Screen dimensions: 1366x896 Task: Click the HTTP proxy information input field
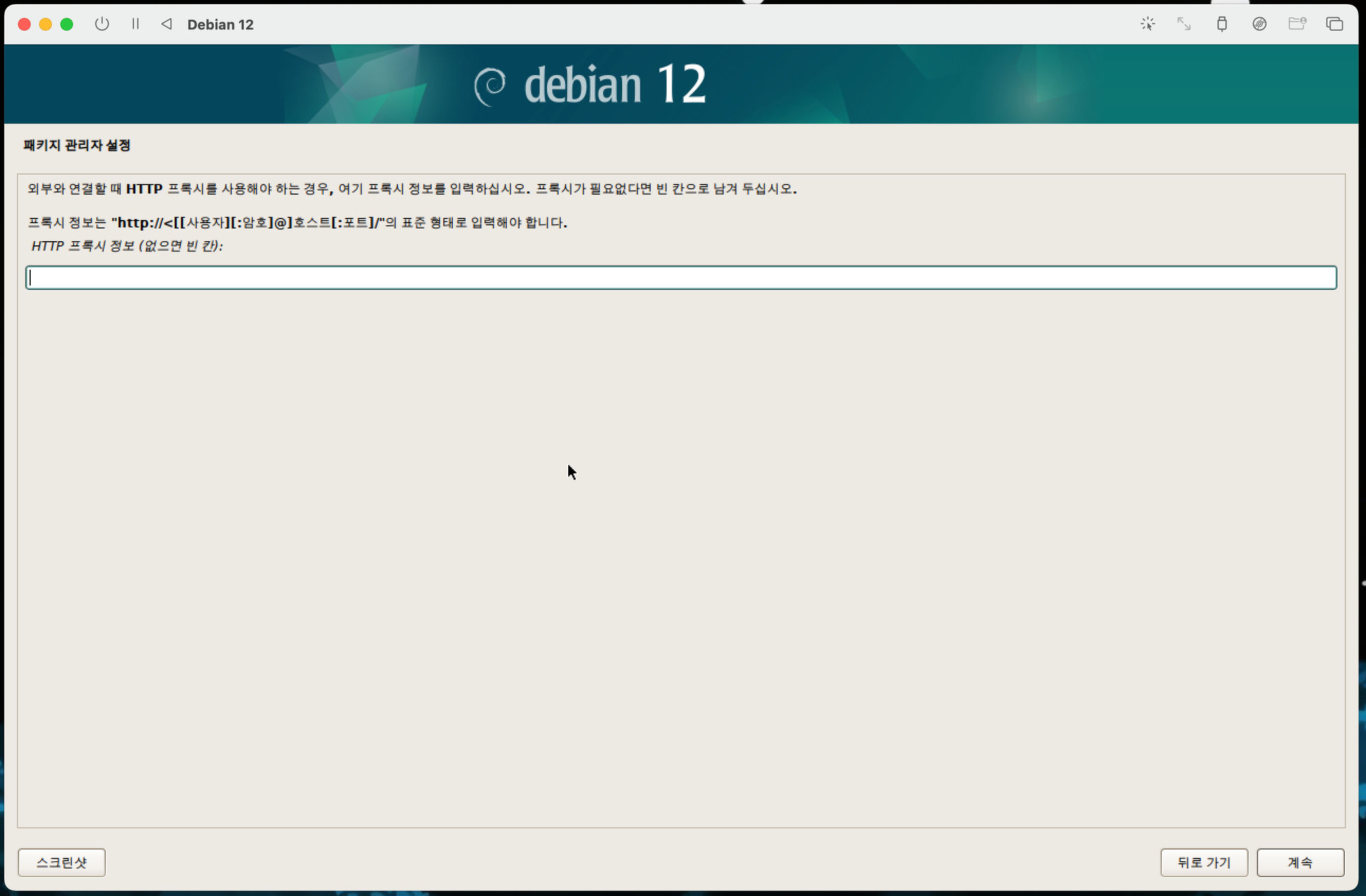[x=681, y=277]
